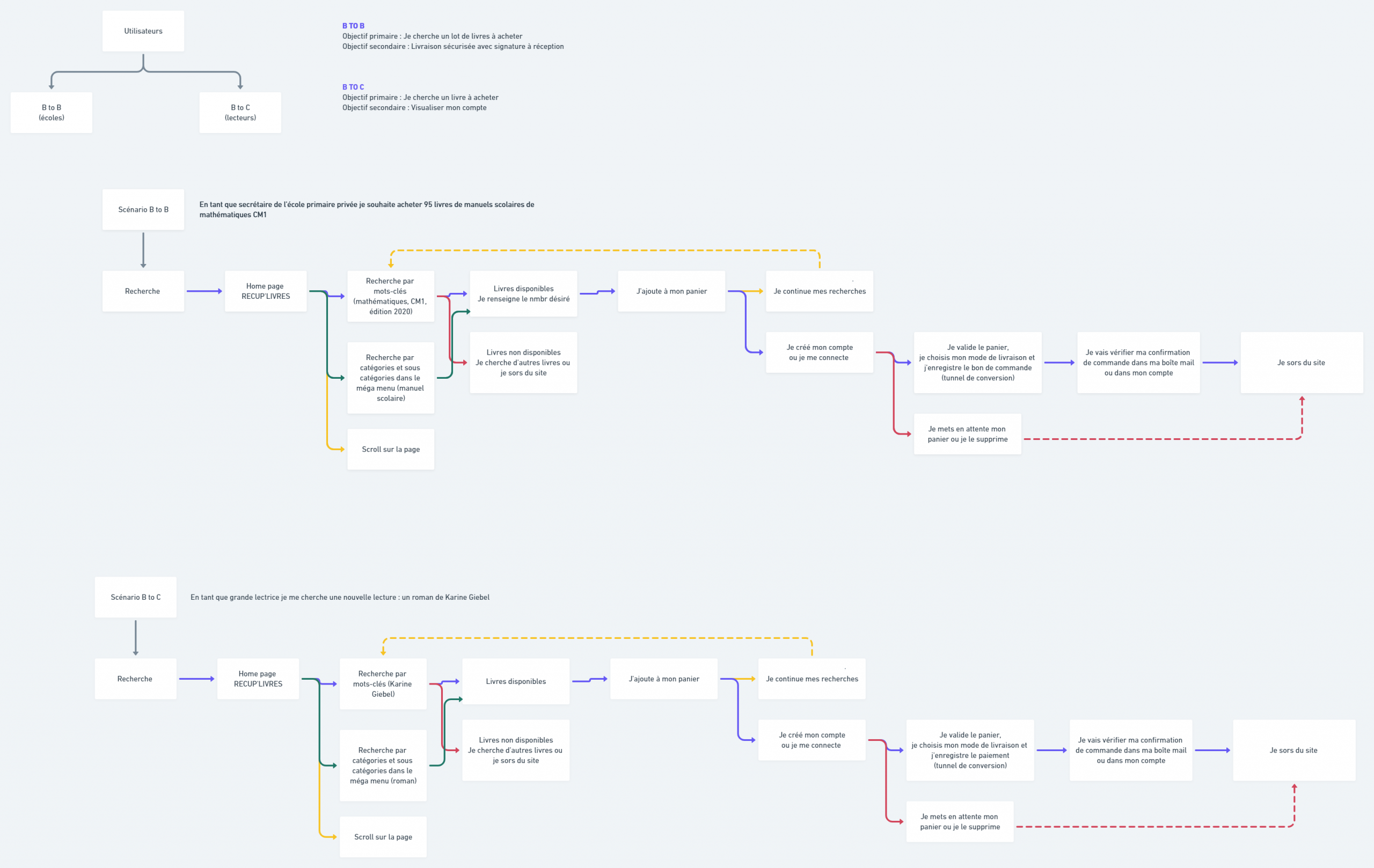Click 'Livres disponibles' box in B to C flow
This screenshot has height=868, width=1374.
click(516, 681)
